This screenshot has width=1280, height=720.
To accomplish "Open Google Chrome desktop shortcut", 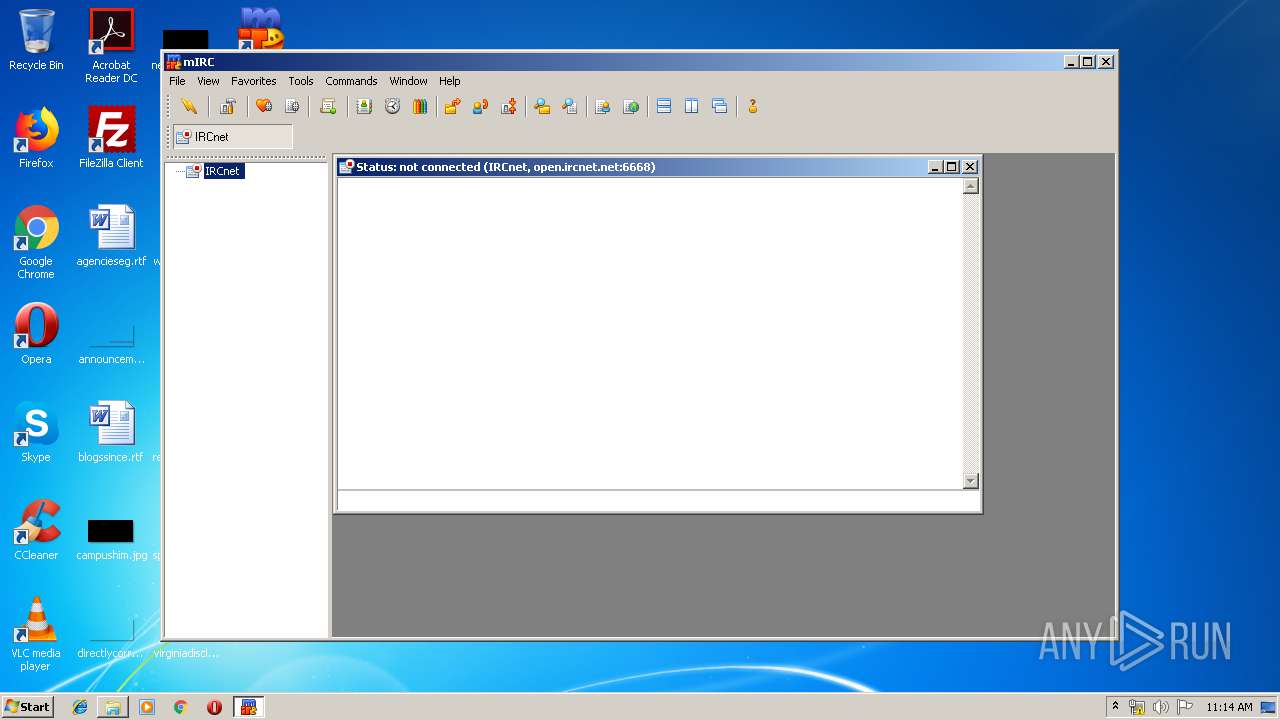I will pyautogui.click(x=36, y=243).
